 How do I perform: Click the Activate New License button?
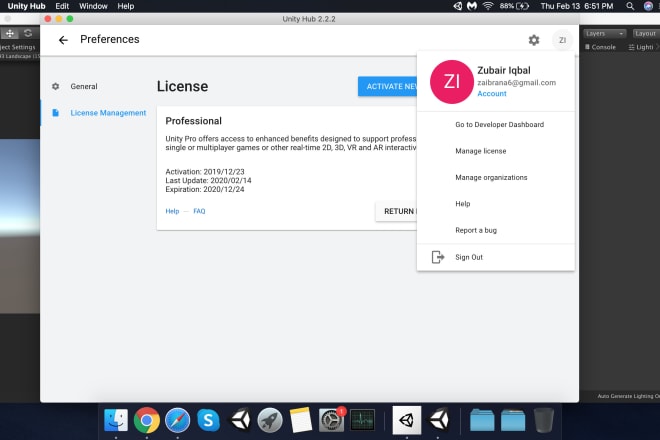(x=388, y=86)
